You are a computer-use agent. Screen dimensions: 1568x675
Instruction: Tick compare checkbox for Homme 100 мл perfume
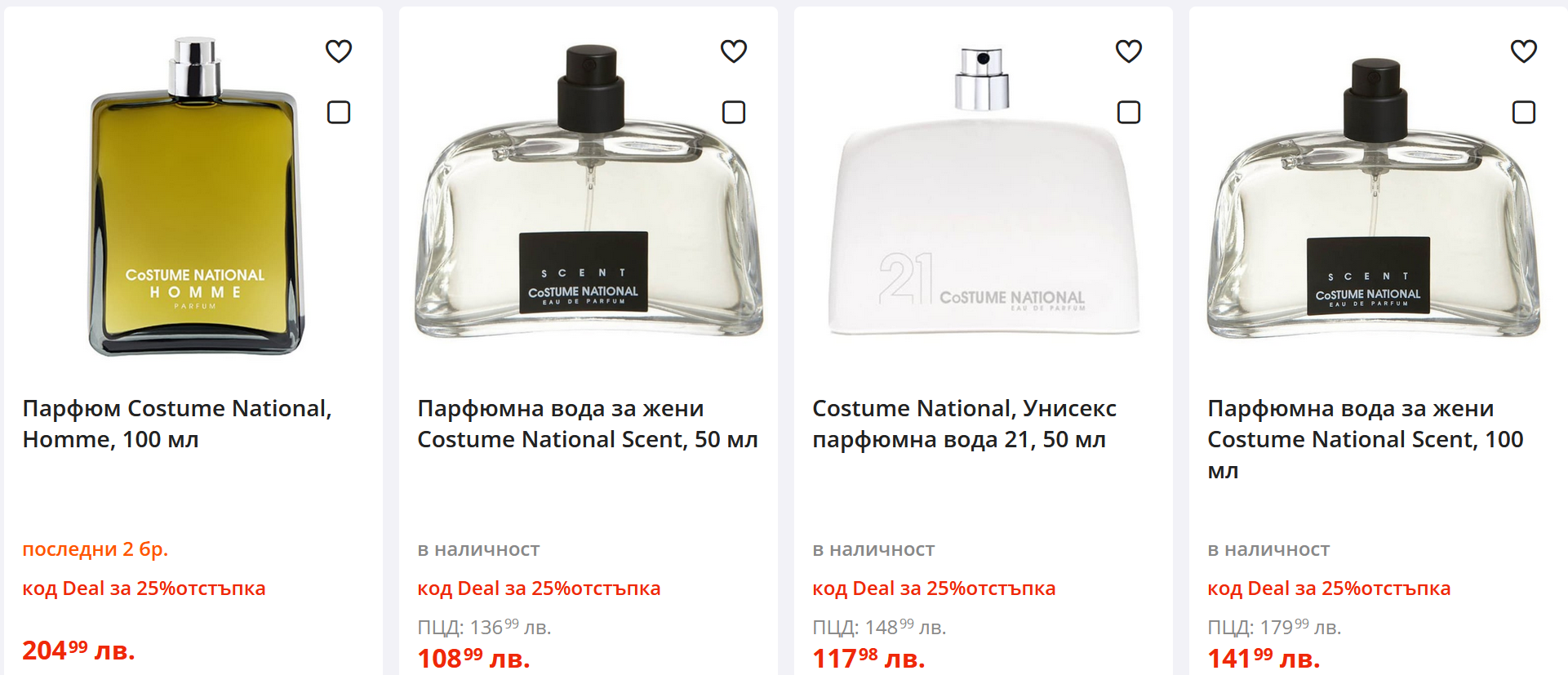[339, 112]
